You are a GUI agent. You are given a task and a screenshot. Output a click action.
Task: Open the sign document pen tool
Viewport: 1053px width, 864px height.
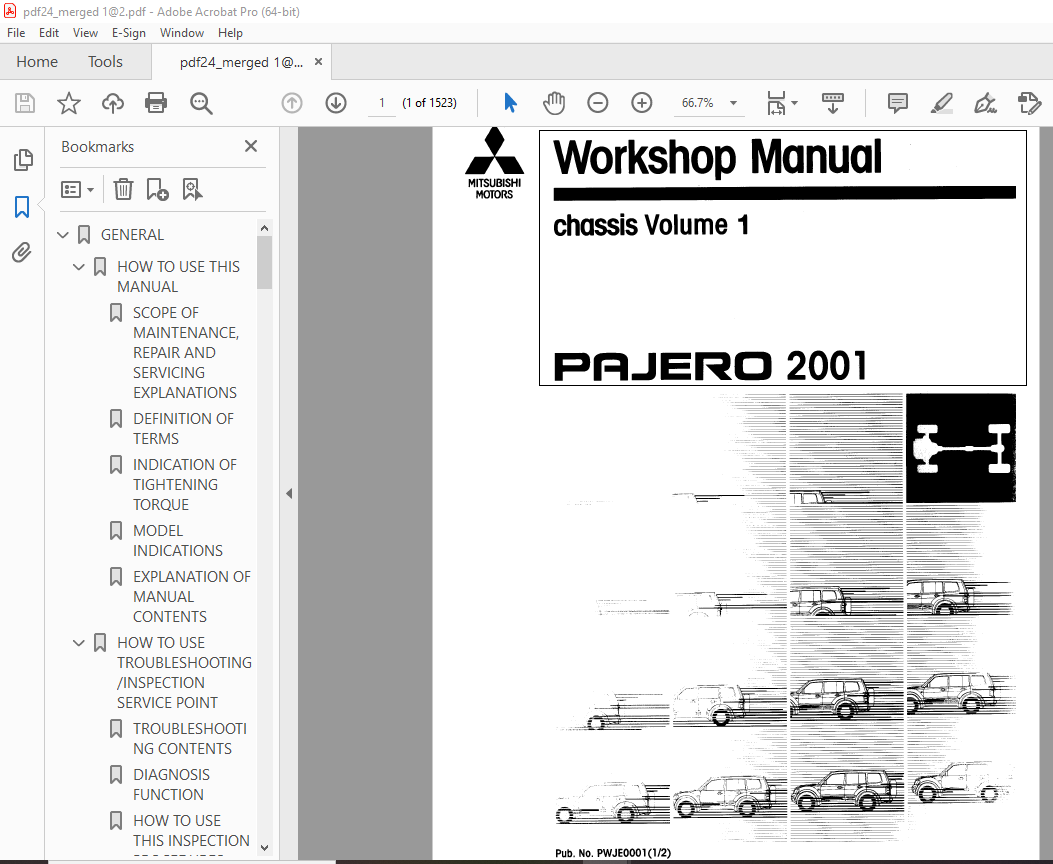pyautogui.click(x=985, y=103)
